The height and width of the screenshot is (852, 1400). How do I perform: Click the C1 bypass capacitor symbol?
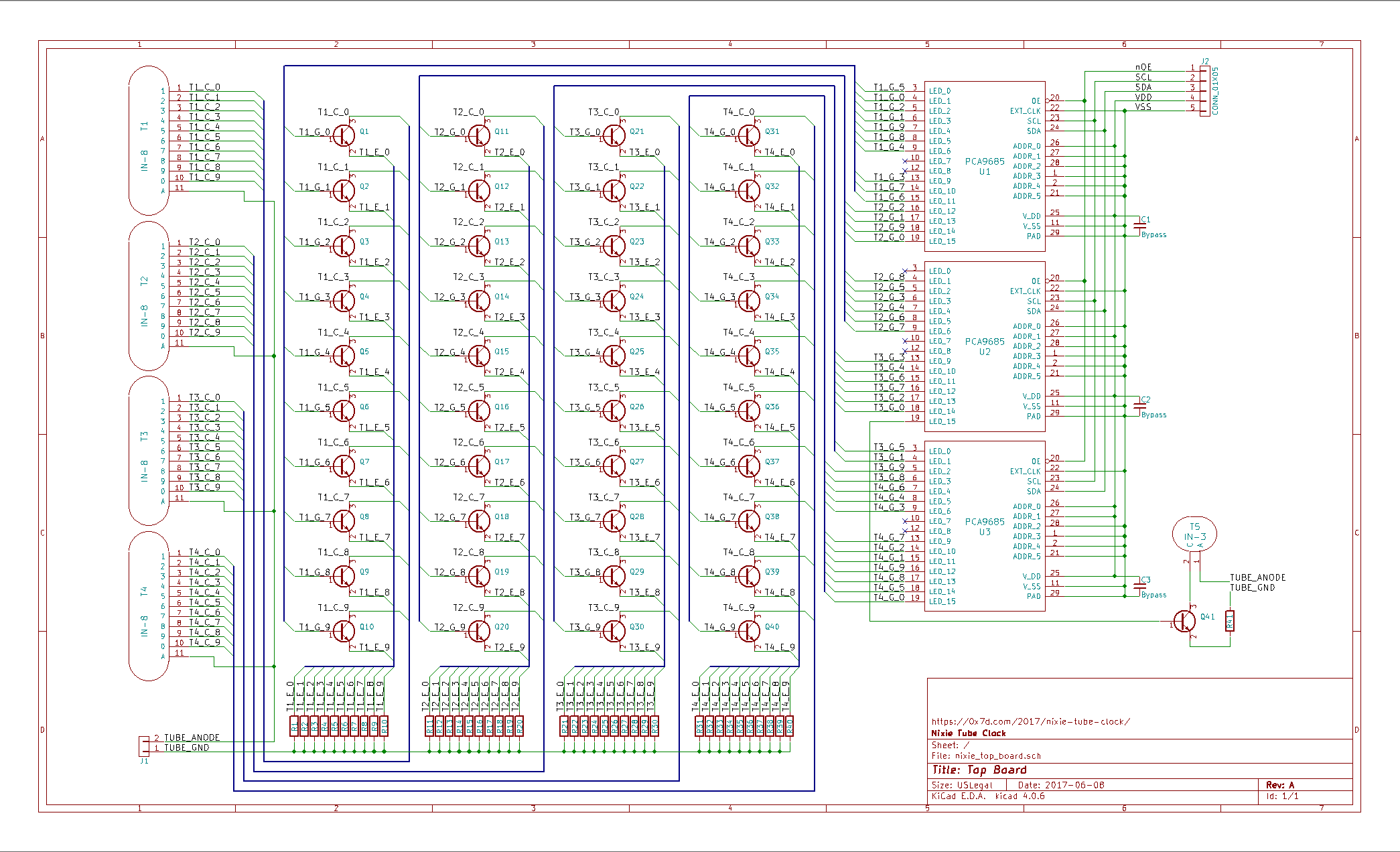click(x=1139, y=226)
